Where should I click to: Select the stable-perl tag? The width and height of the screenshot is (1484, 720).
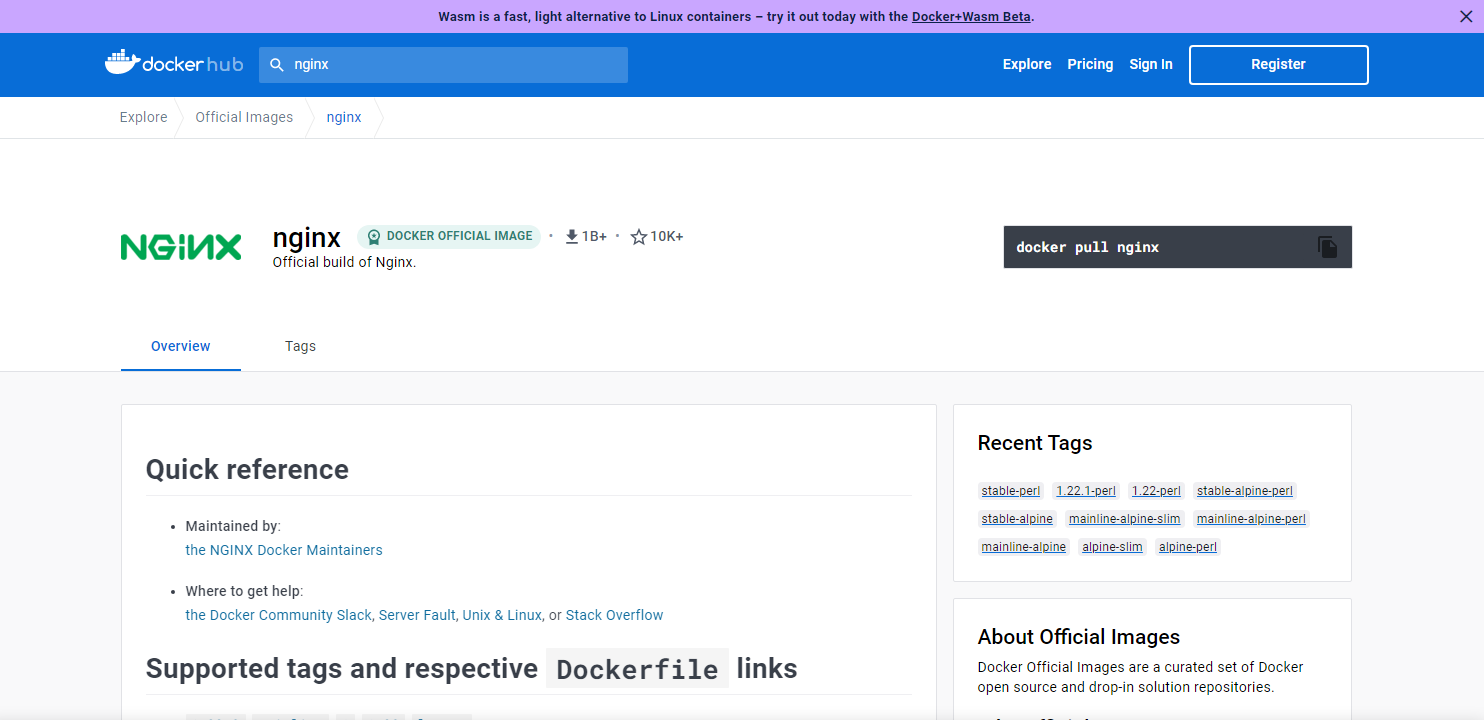pos(1011,491)
